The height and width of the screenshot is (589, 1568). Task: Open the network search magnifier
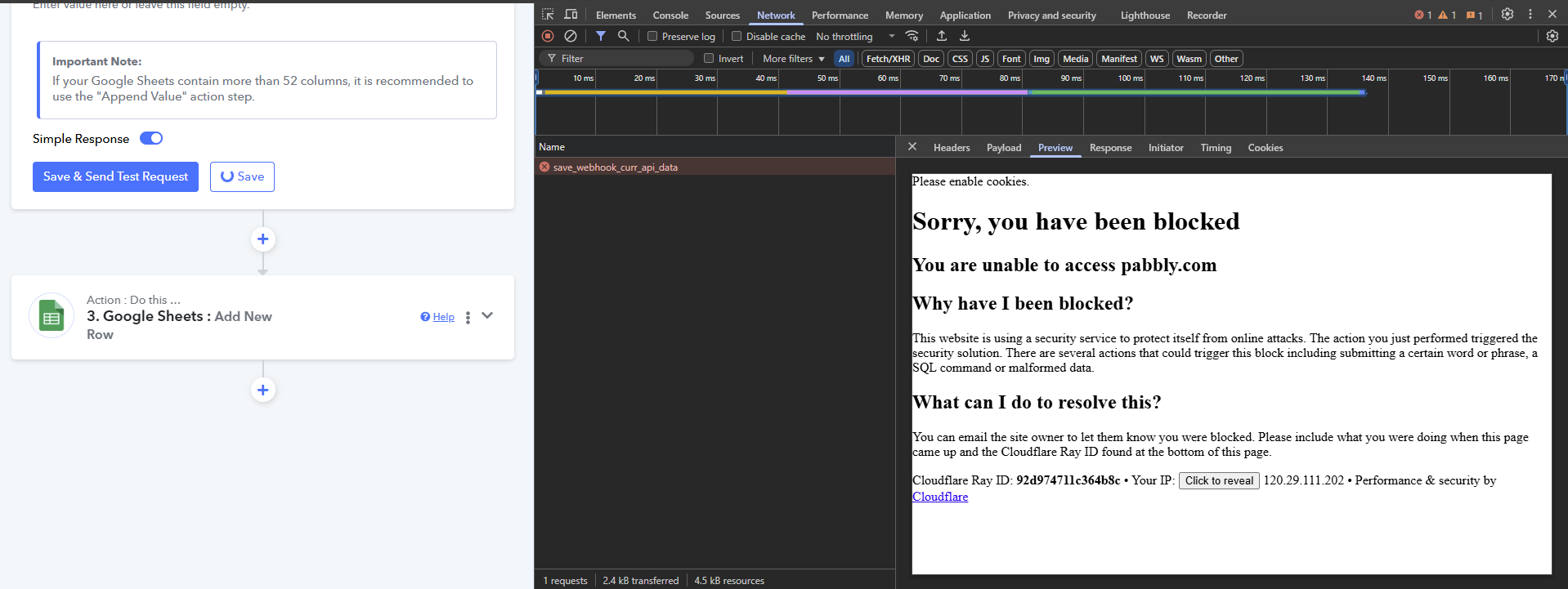pos(624,36)
